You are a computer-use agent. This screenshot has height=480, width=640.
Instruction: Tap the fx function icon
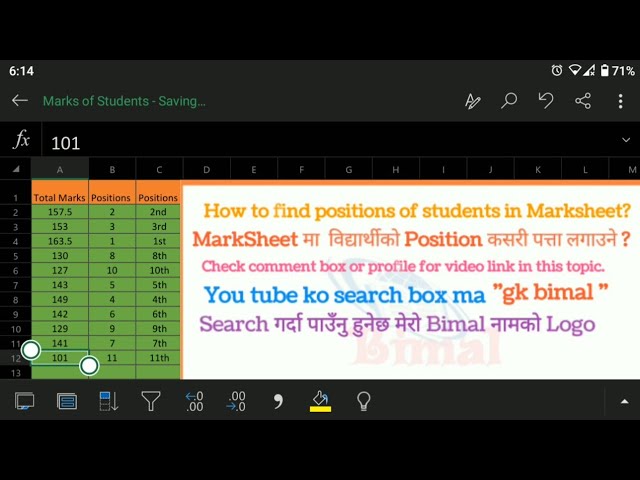coord(21,140)
